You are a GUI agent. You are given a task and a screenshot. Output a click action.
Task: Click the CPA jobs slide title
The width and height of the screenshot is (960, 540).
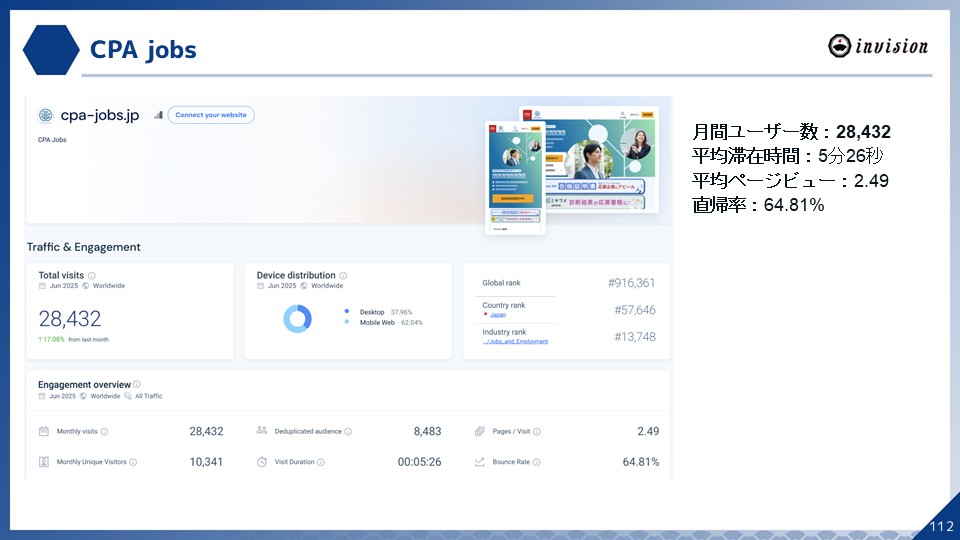coord(143,50)
